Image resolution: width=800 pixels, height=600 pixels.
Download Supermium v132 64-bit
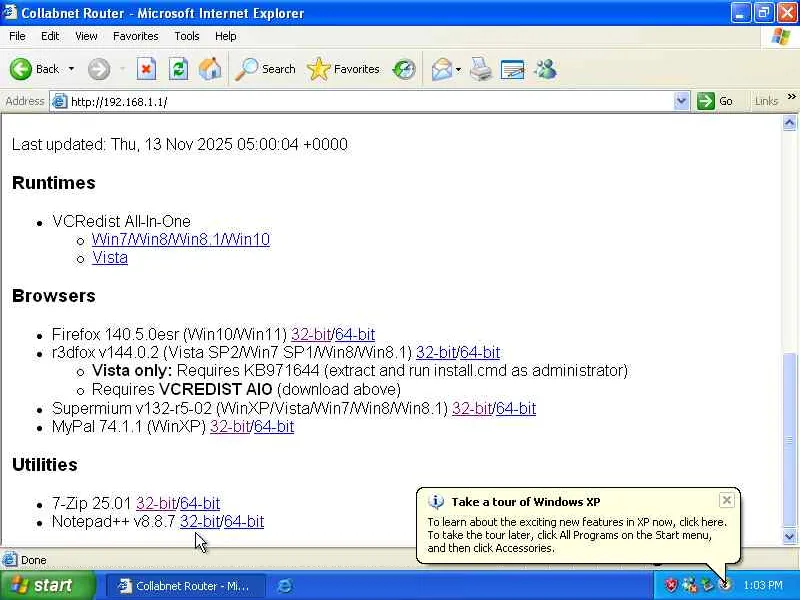click(x=516, y=409)
